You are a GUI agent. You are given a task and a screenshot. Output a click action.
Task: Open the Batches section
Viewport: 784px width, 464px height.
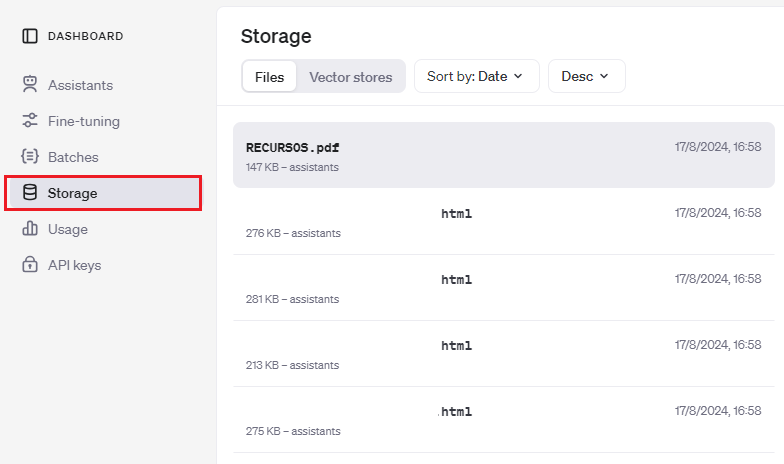coord(73,157)
